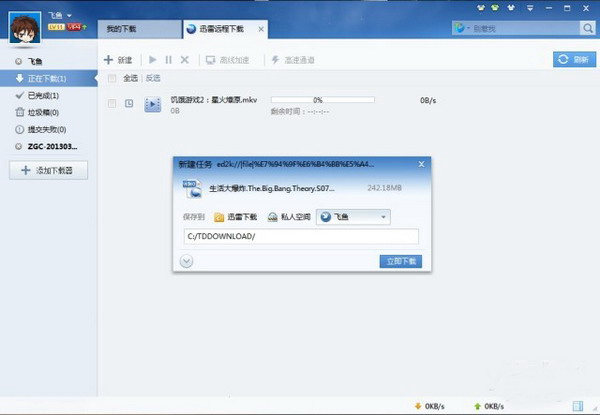Expand more options with dialog's round arrow
The image size is (600, 415).
tap(187, 261)
